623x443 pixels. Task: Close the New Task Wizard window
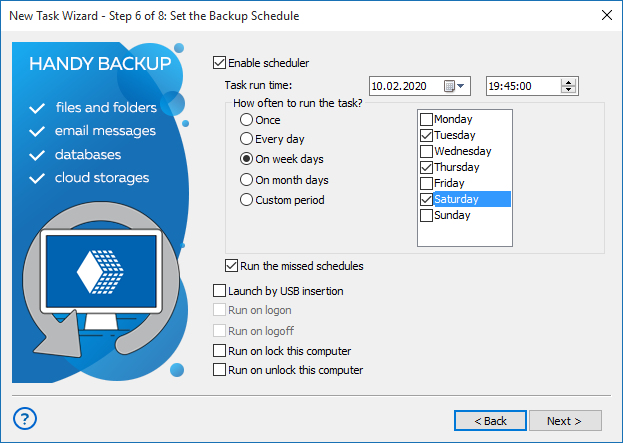[x=607, y=15]
